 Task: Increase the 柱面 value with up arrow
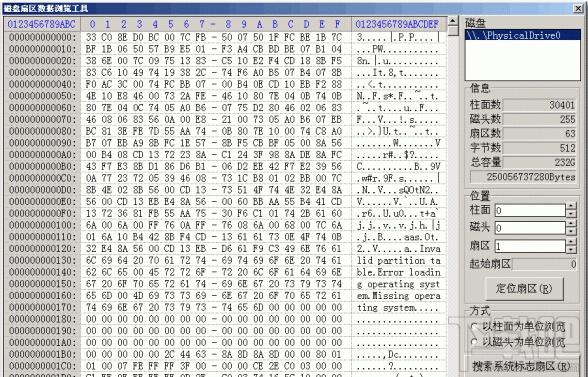point(571,207)
